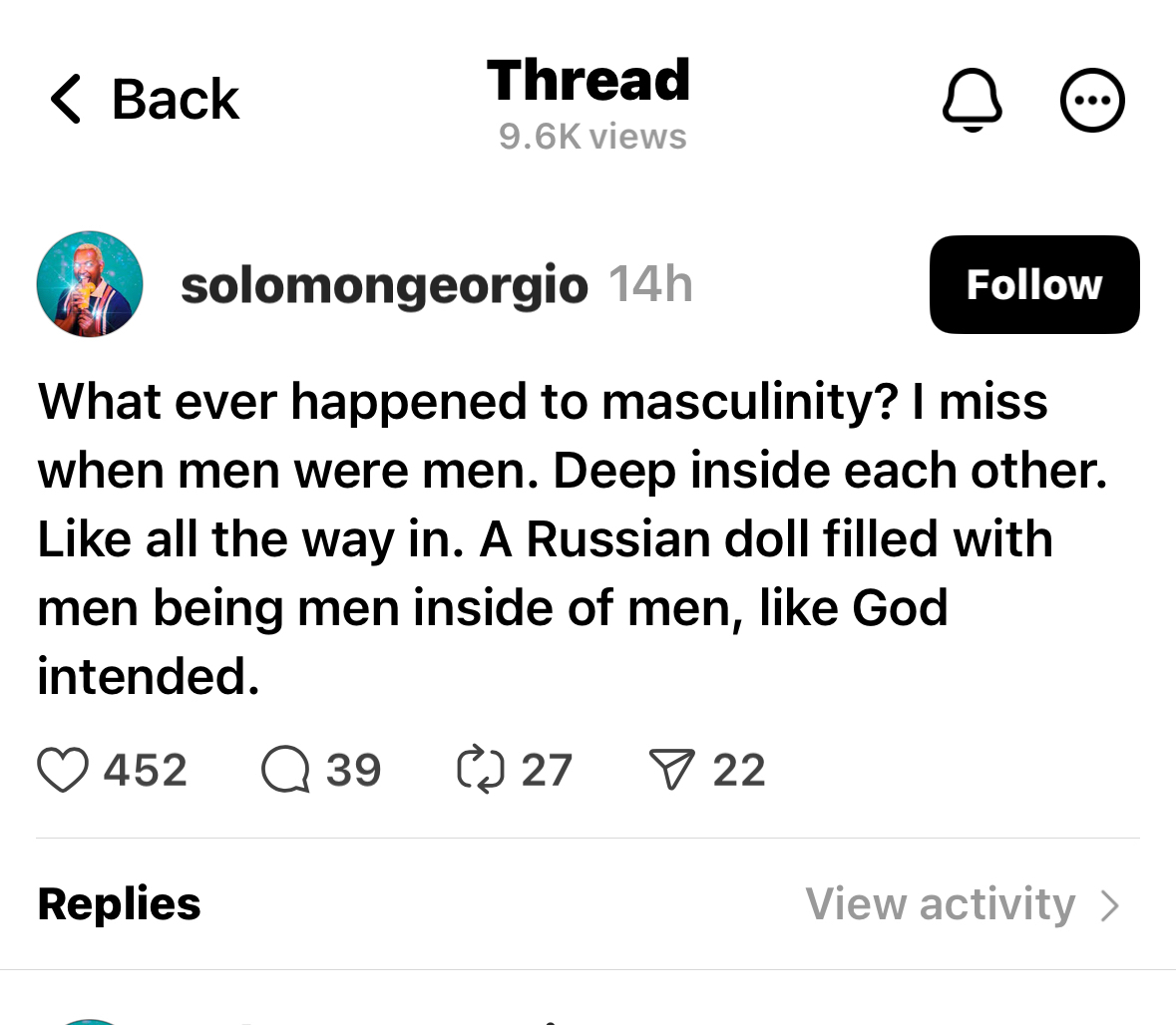
Task: Like the post with the heart icon
Action: 63,771
